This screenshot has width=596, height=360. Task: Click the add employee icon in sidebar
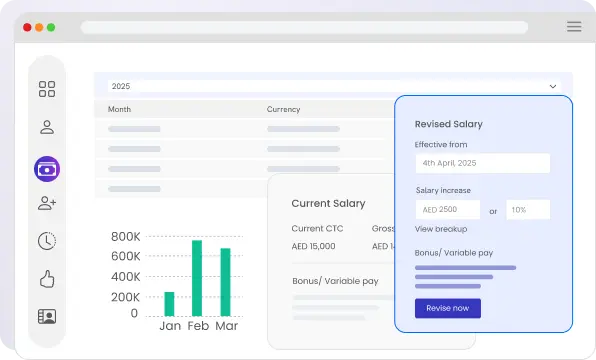coord(47,203)
